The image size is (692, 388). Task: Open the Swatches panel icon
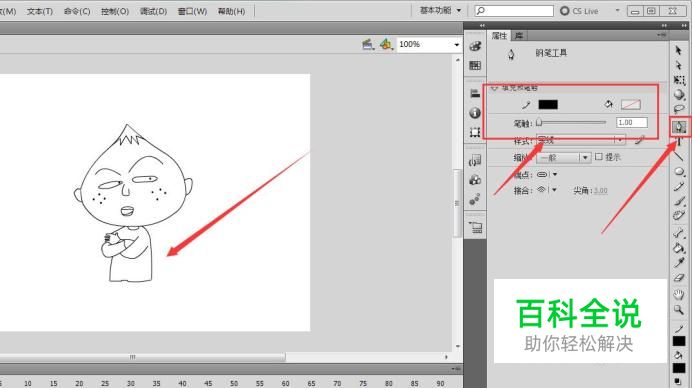coord(475,66)
